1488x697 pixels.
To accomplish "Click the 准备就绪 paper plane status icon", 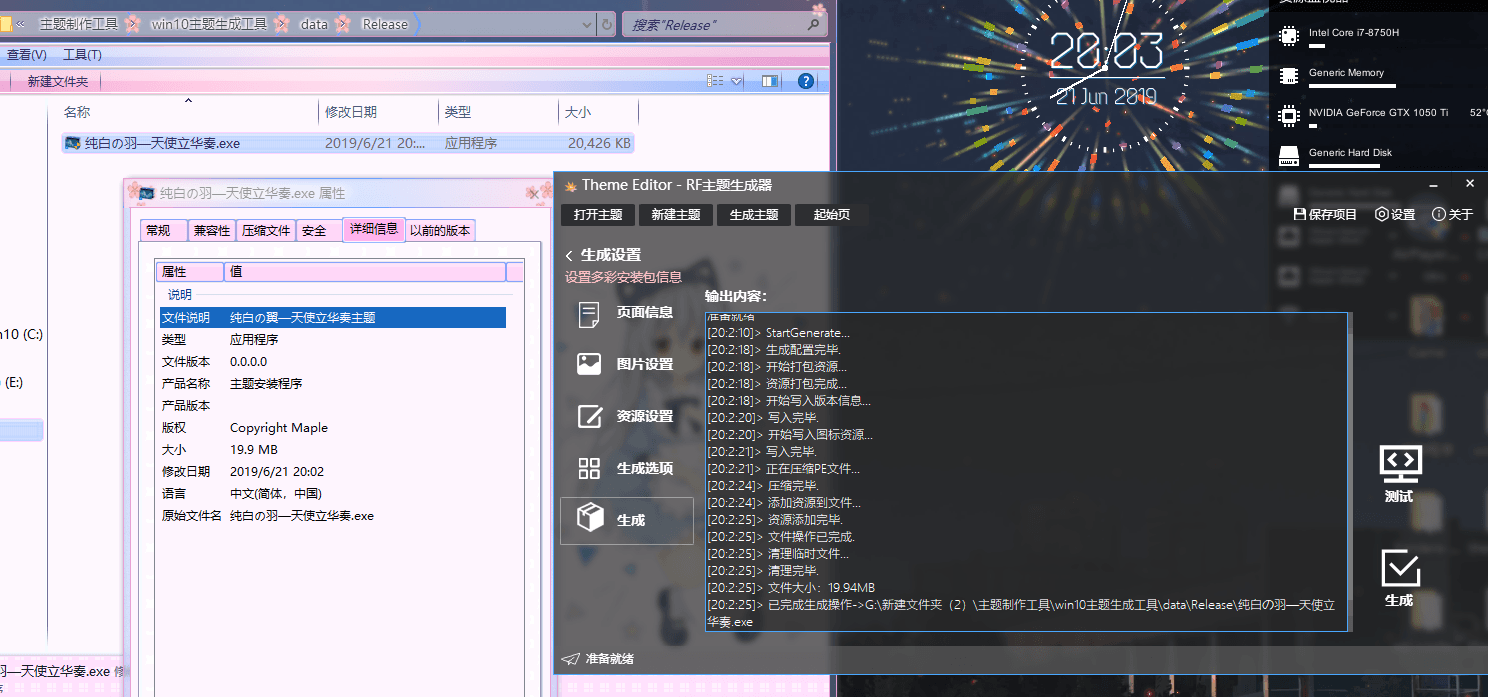I will 570,659.
